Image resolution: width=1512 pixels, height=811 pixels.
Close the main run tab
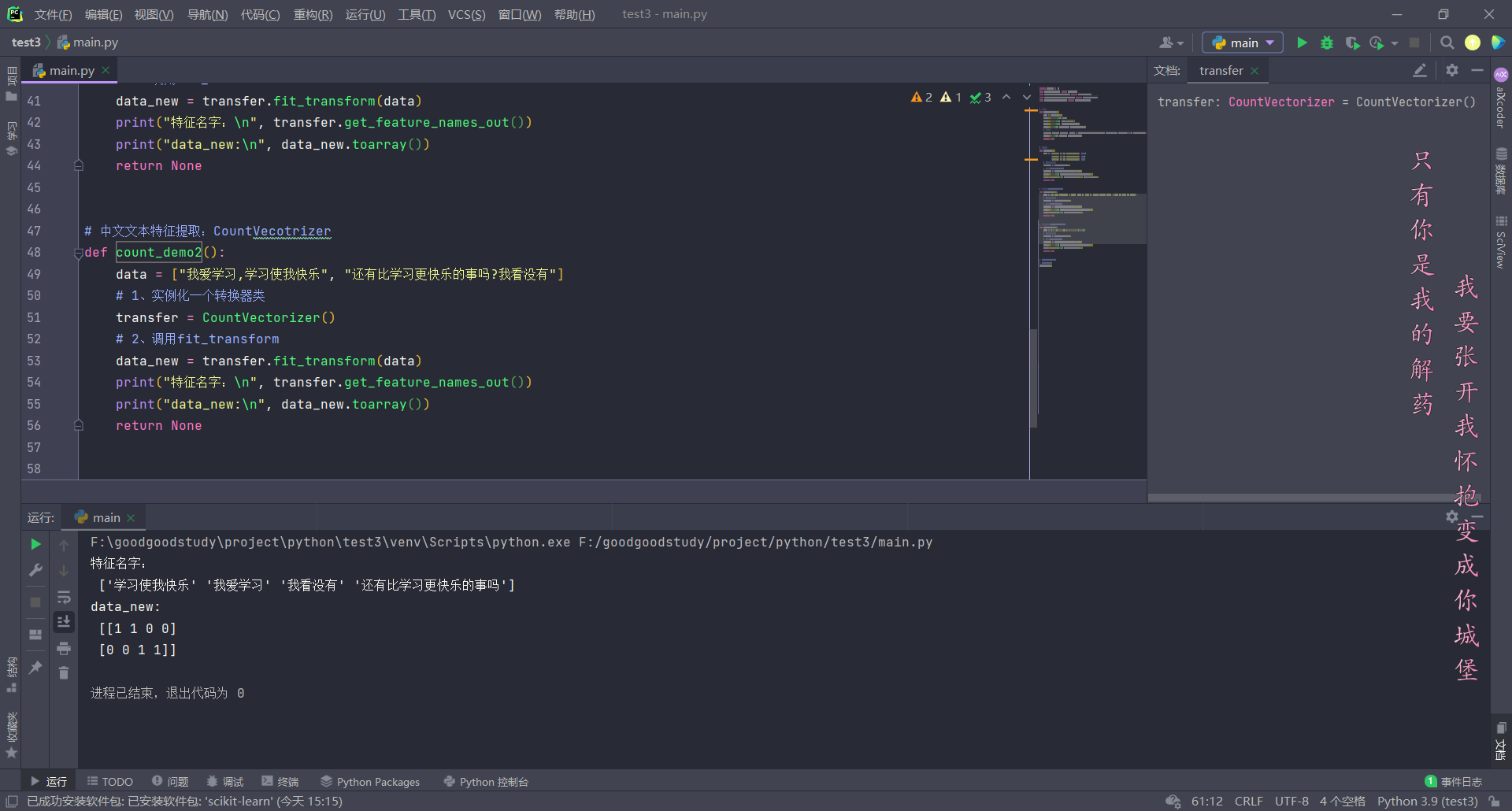(x=131, y=518)
